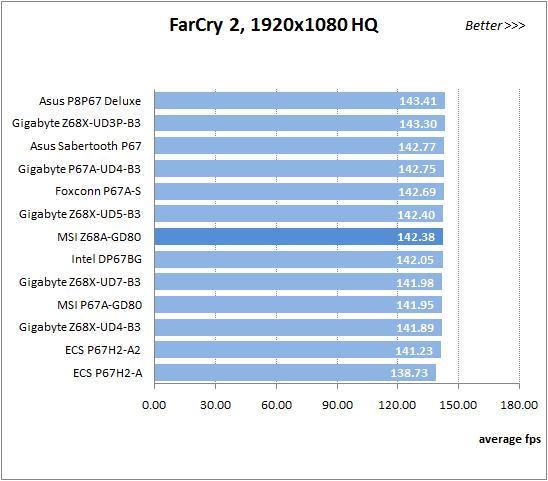Click the 'Gigabyte Z68X-UD5-B3' label
This screenshot has height=481, width=548.
coord(80,214)
